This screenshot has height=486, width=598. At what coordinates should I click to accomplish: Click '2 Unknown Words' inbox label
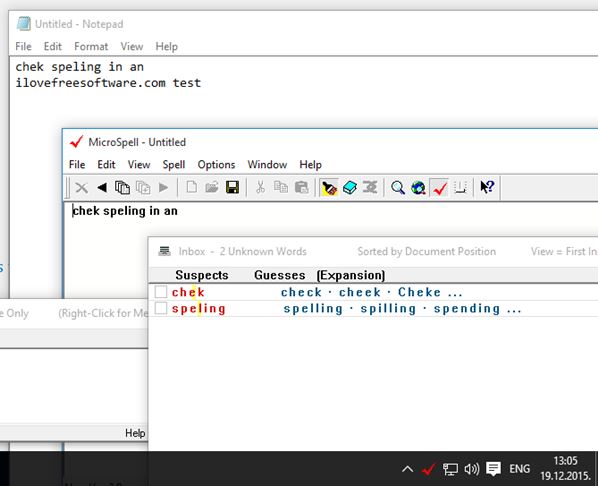pyautogui.click(x=263, y=251)
